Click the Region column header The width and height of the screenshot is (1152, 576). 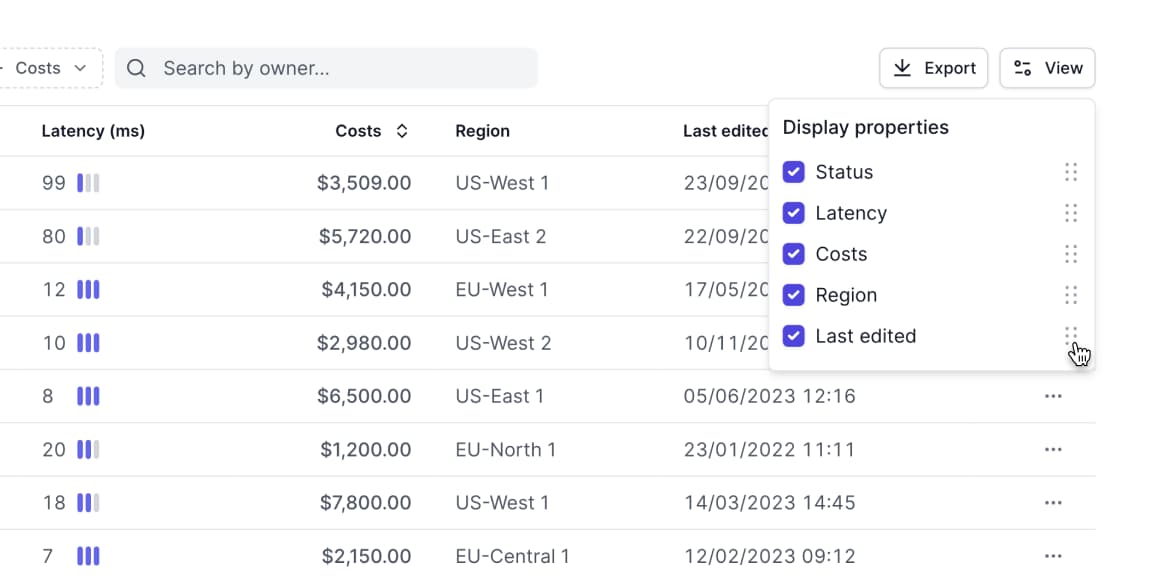click(482, 131)
